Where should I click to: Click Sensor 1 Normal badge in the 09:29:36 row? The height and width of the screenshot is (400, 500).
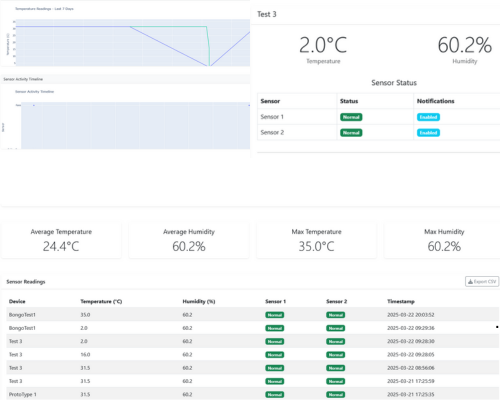pos(275,328)
